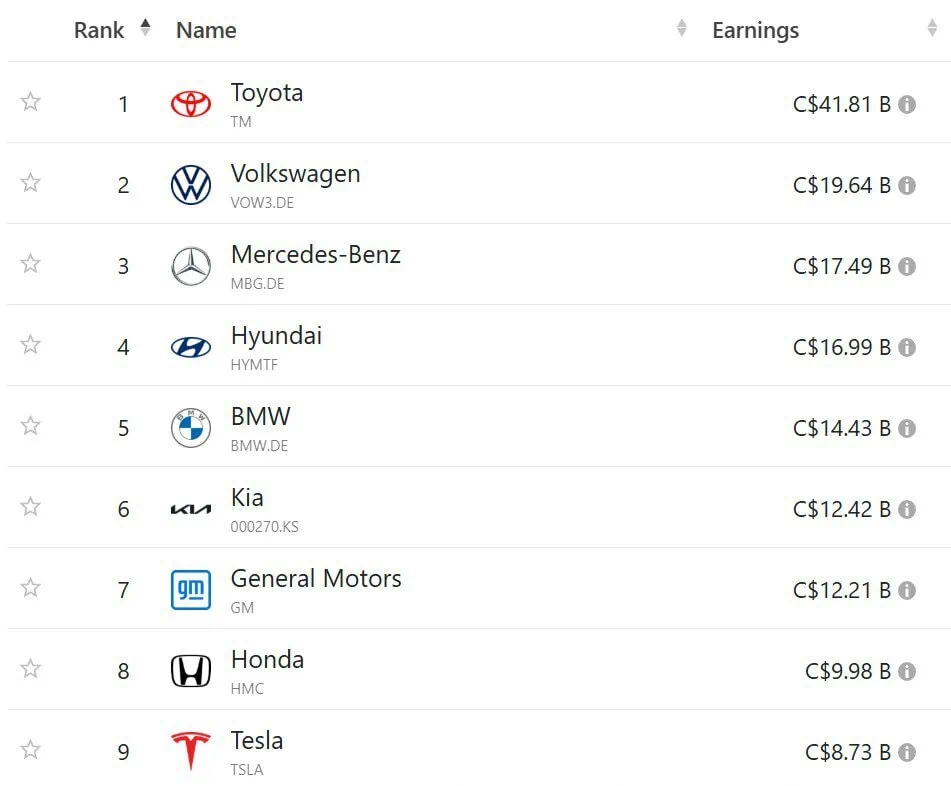Click the Toyota logo icon

190,104
